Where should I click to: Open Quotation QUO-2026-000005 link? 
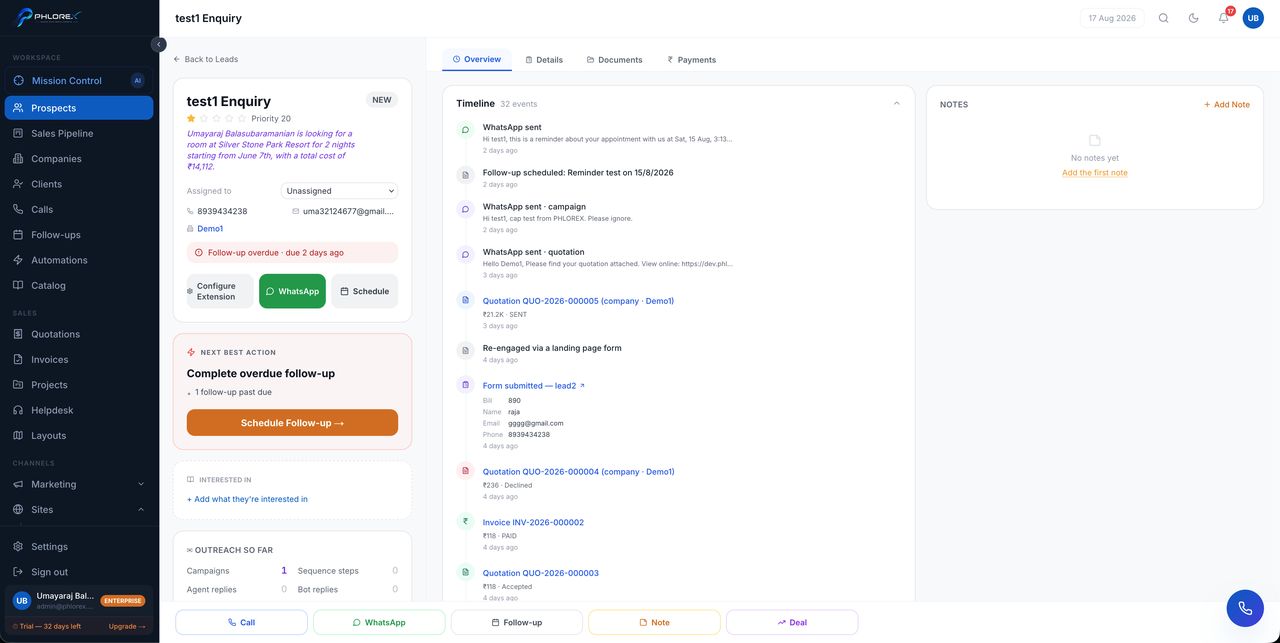[578, 301]
